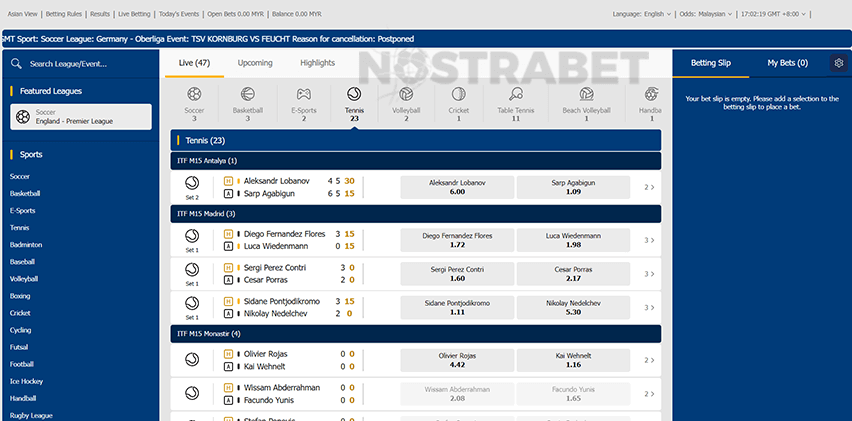Image resolution: width=852 pixels, height=421 pixels.
Task: Click the A away badge beside Sarp Agabigun
Action: pyautogui.click(x=229, y=193)
